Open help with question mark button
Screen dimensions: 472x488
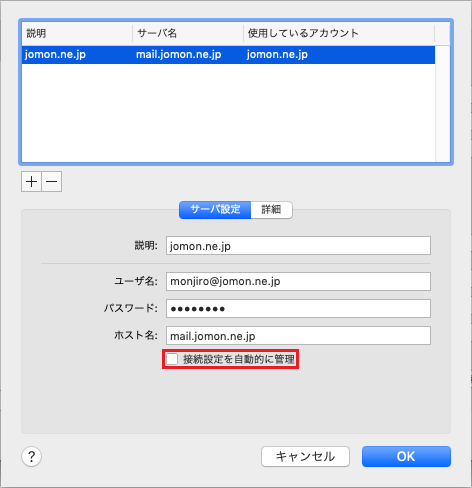point(32,456)
